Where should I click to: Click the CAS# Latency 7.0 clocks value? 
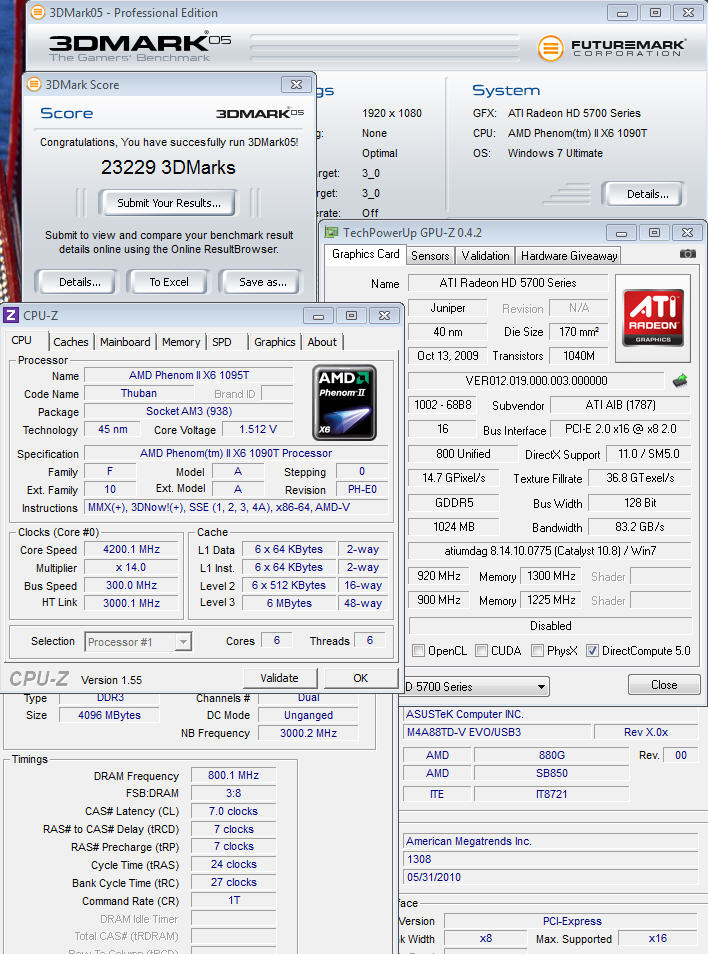233,811
